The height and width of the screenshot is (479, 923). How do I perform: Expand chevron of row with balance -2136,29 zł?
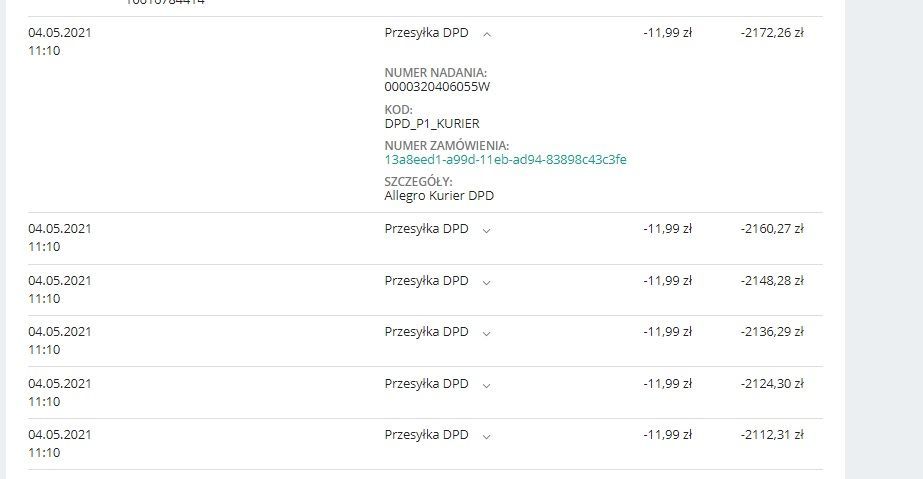click(x=486, y=333)
